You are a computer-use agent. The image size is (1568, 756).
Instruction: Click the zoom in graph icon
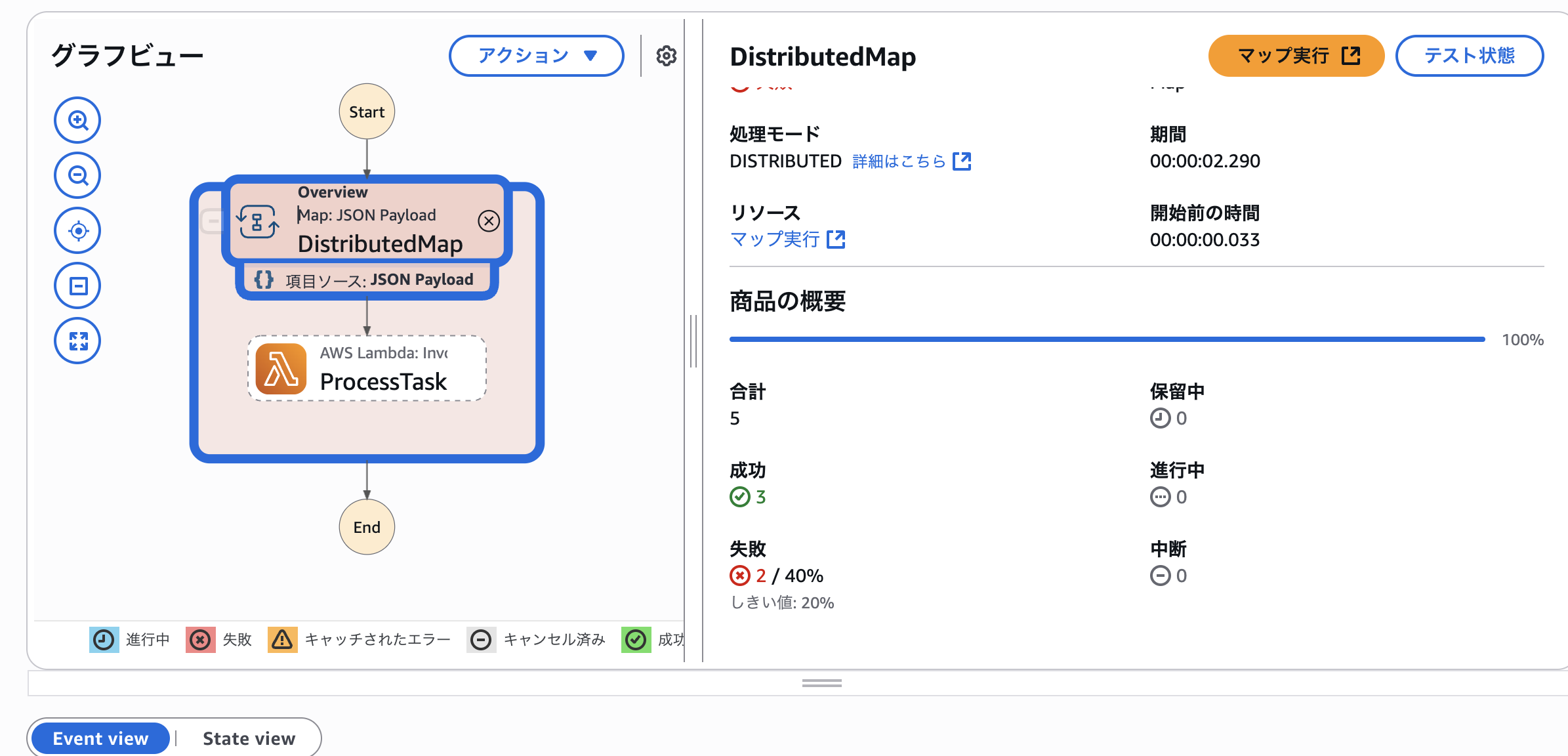click(77, 120)
